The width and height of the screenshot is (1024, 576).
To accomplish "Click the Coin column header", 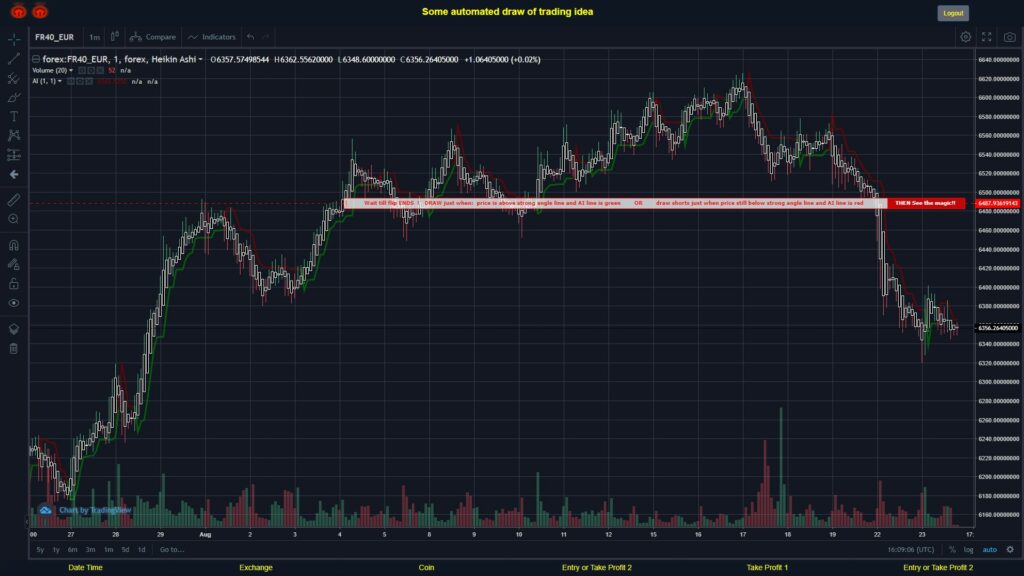I will [426, 568].
